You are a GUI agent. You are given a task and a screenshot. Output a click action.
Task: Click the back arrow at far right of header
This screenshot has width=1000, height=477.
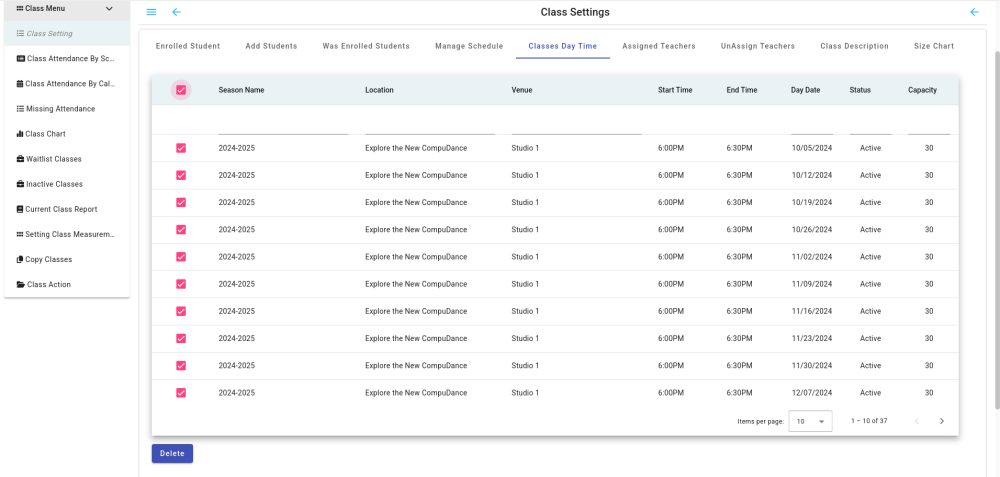[x=974, y=12]
